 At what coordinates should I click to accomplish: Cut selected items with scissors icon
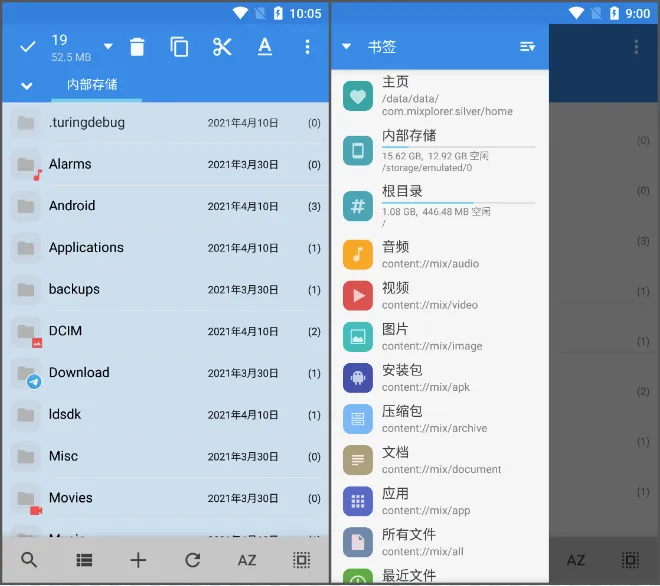pos(222,47)
